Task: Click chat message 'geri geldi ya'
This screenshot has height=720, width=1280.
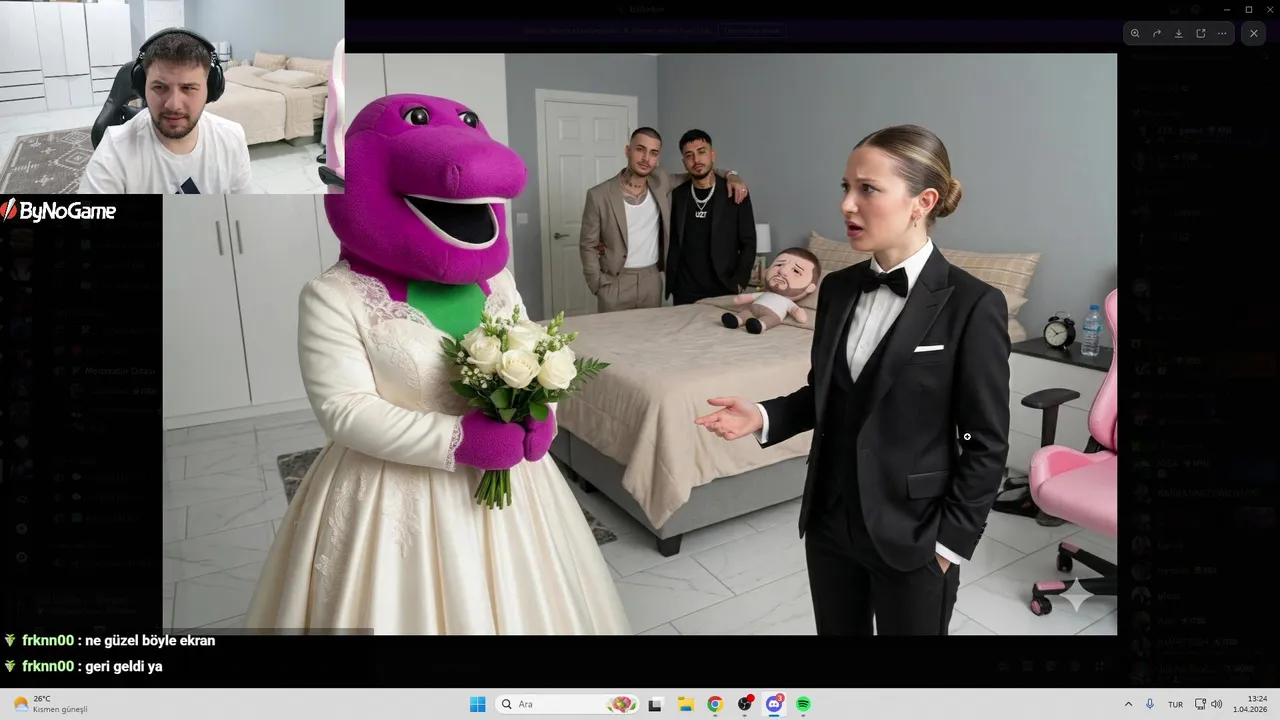Action: (x=124, y=666)
